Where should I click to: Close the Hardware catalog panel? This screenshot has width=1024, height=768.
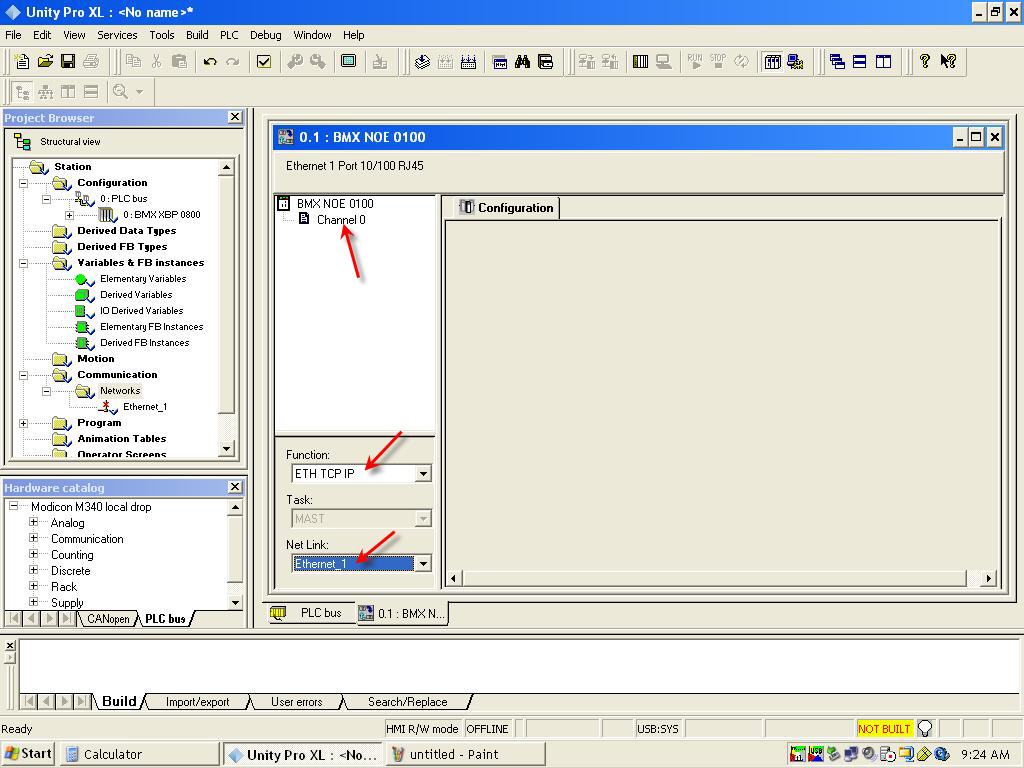point(235,487)
